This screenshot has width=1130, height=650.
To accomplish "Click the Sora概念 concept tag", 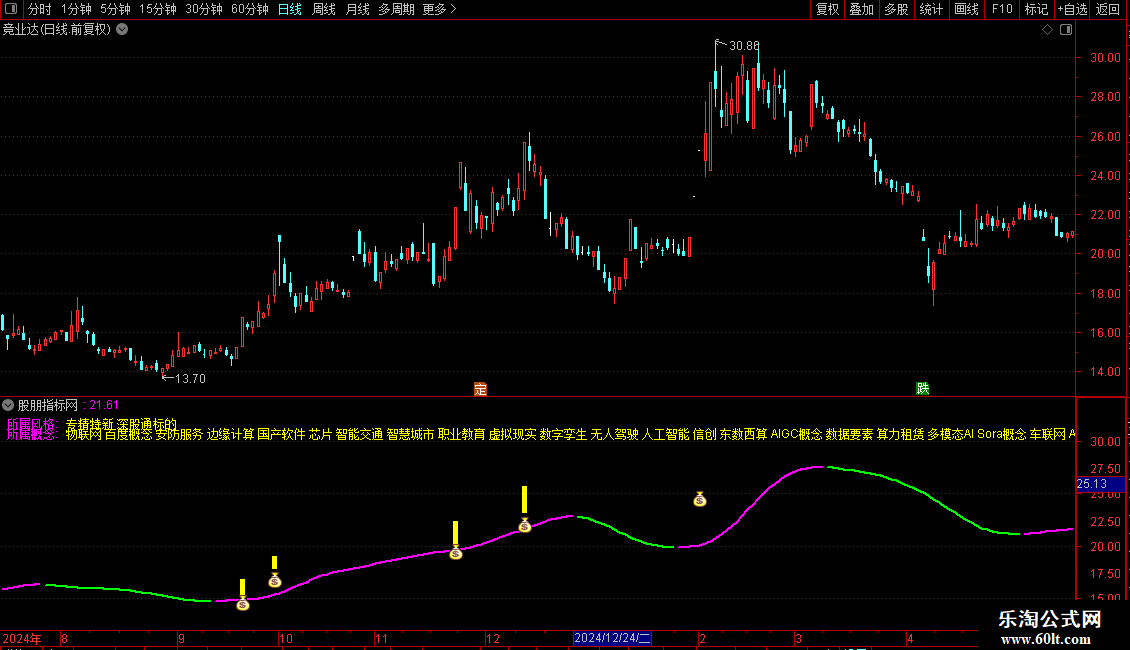I will pyautogui.click(x=1002, y=435).
